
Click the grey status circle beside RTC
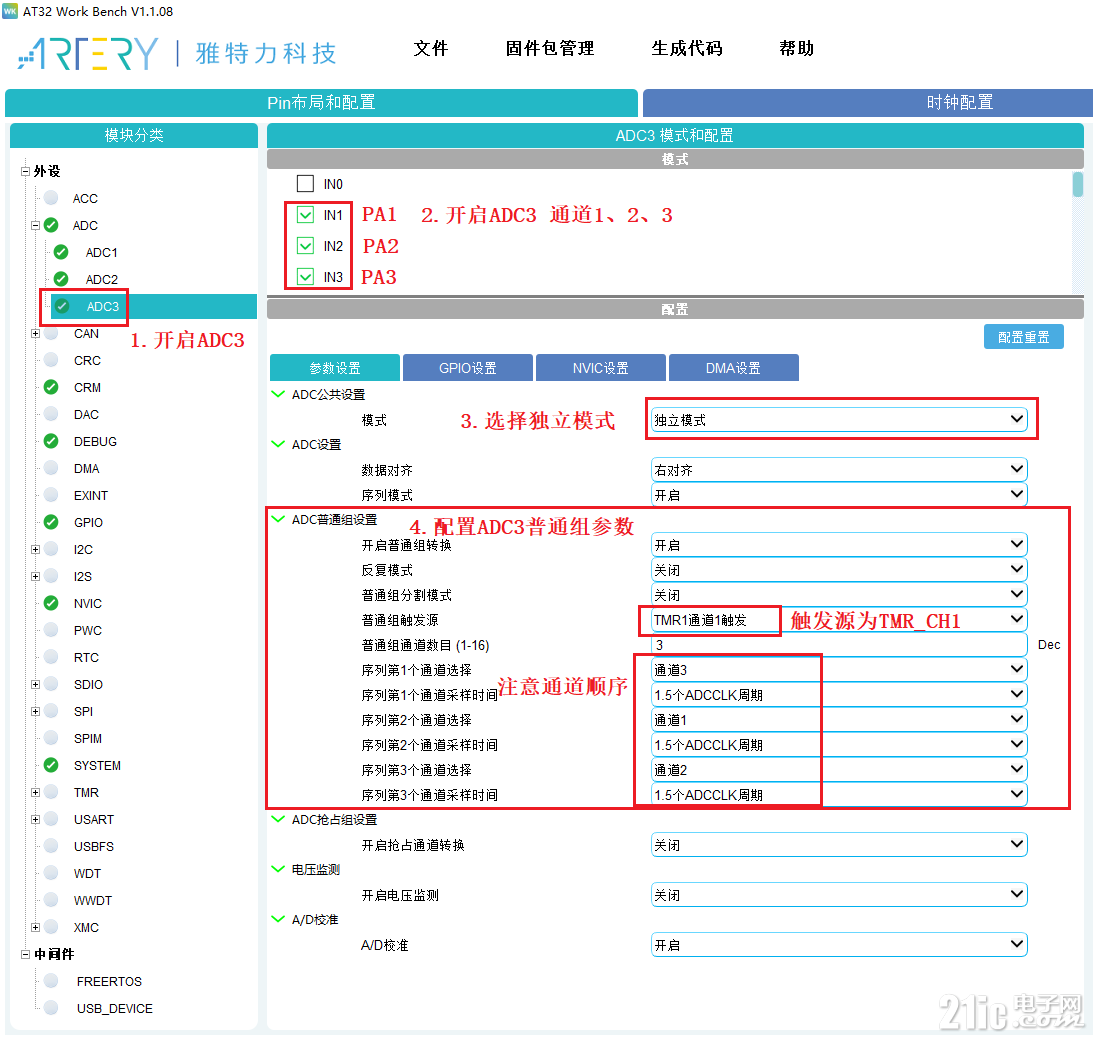coord(51,656)
